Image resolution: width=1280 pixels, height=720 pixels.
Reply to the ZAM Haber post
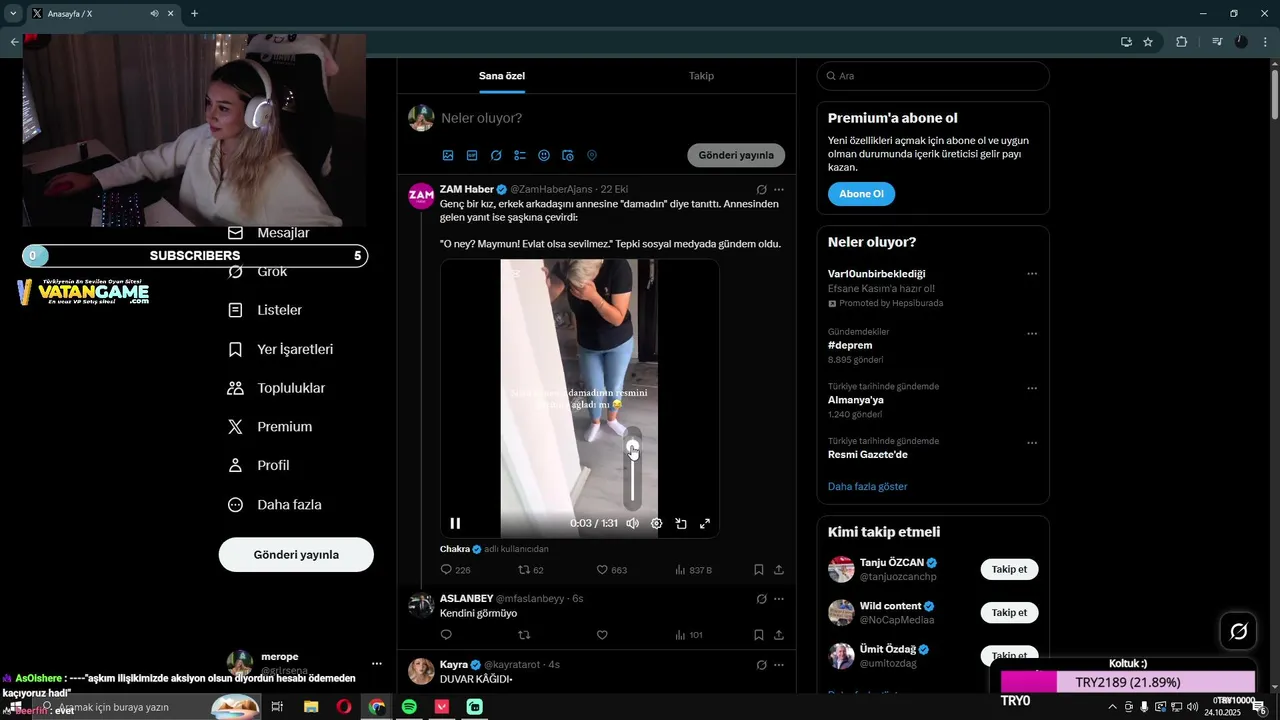(x=446, y=570)
